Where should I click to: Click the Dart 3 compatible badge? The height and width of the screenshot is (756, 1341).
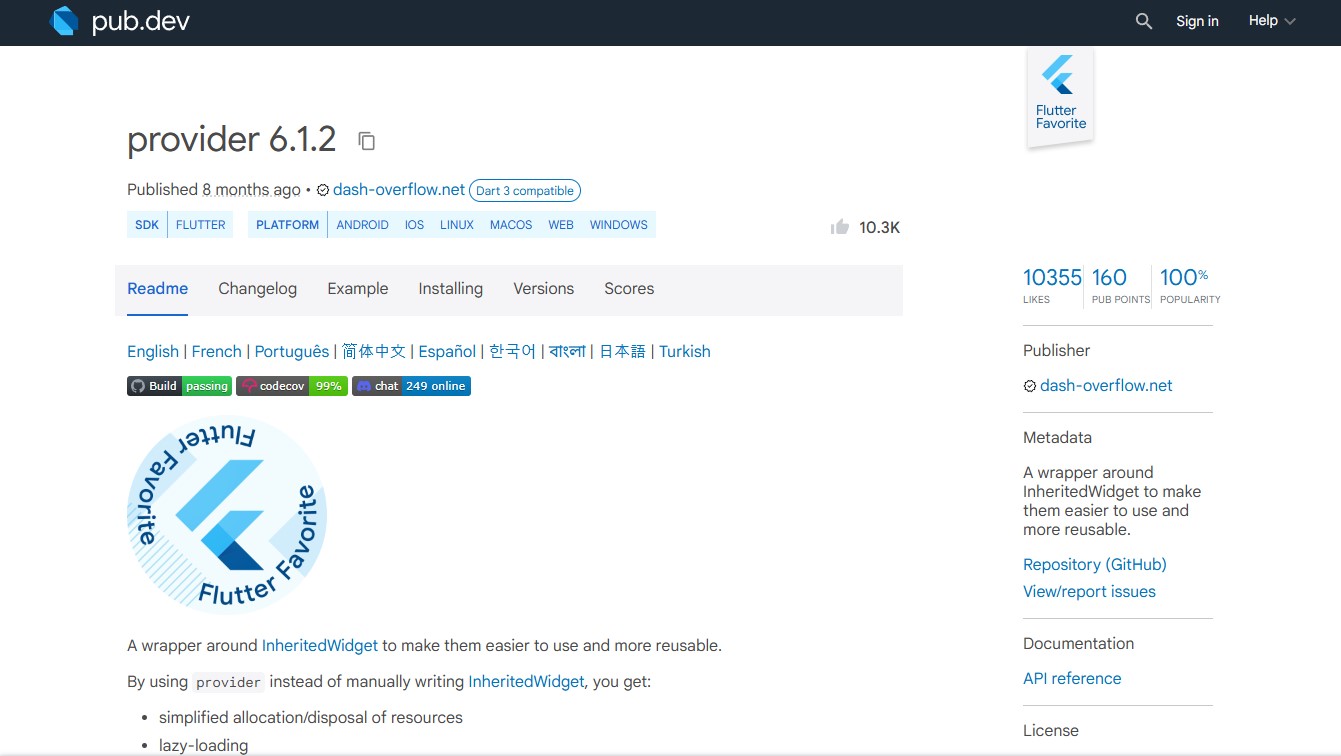pos(525,190)
